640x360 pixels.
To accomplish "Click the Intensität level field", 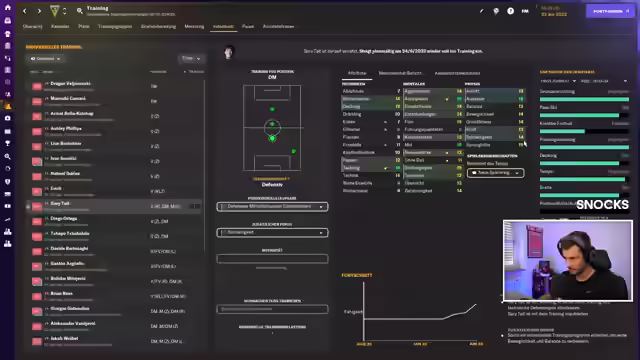I will (x=272, y=259).
